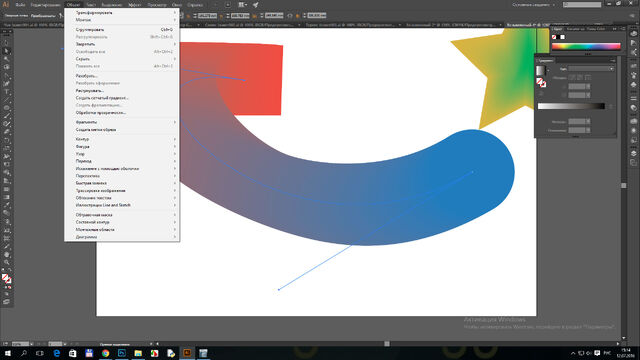Toggle the middle stroke gradient mode button

point(580,77)
